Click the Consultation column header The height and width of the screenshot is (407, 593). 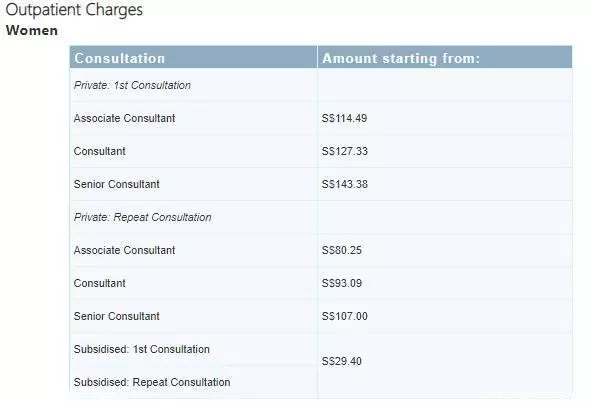[120, 58]
